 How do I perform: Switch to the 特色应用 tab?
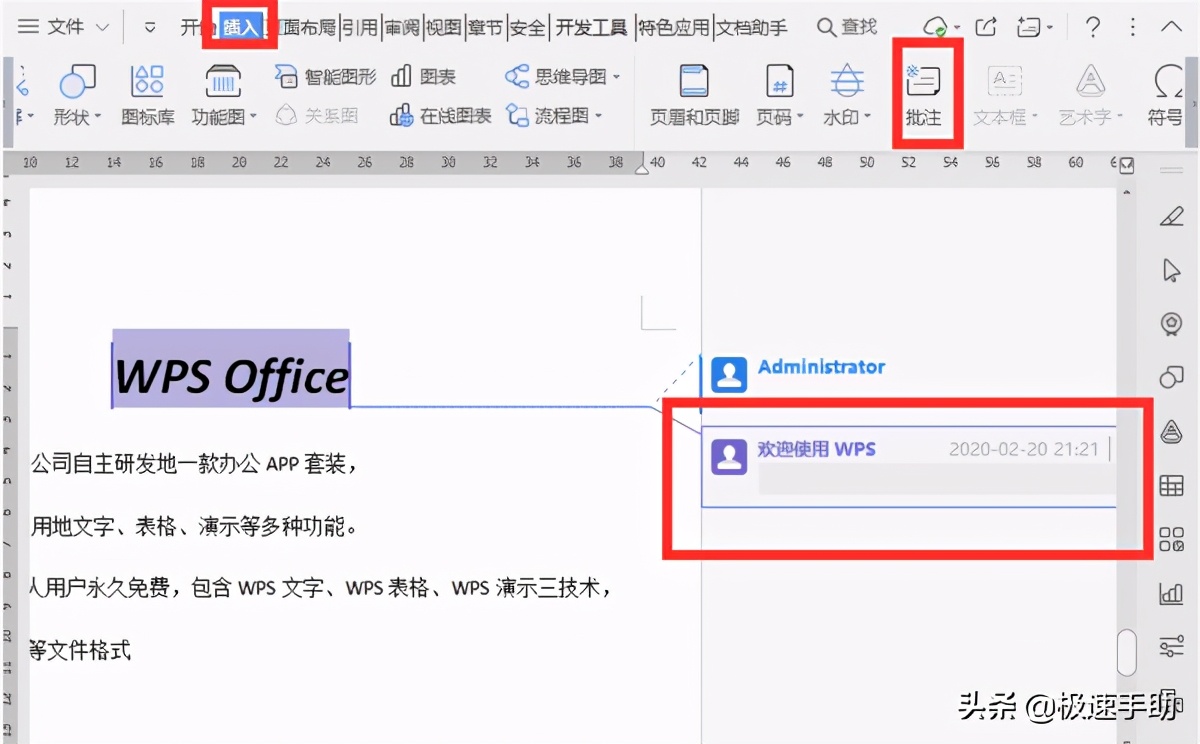coord(674,28)
